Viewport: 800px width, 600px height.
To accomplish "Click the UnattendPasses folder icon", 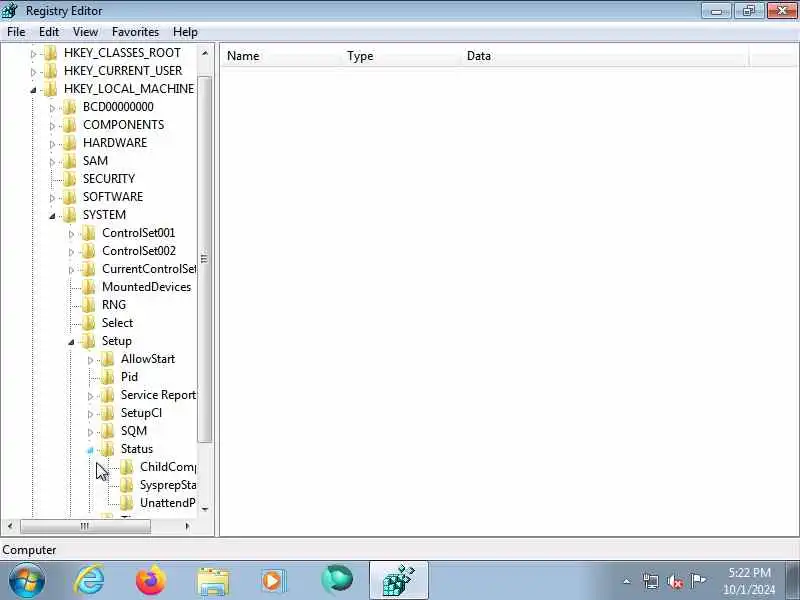I will click(127, 503).
